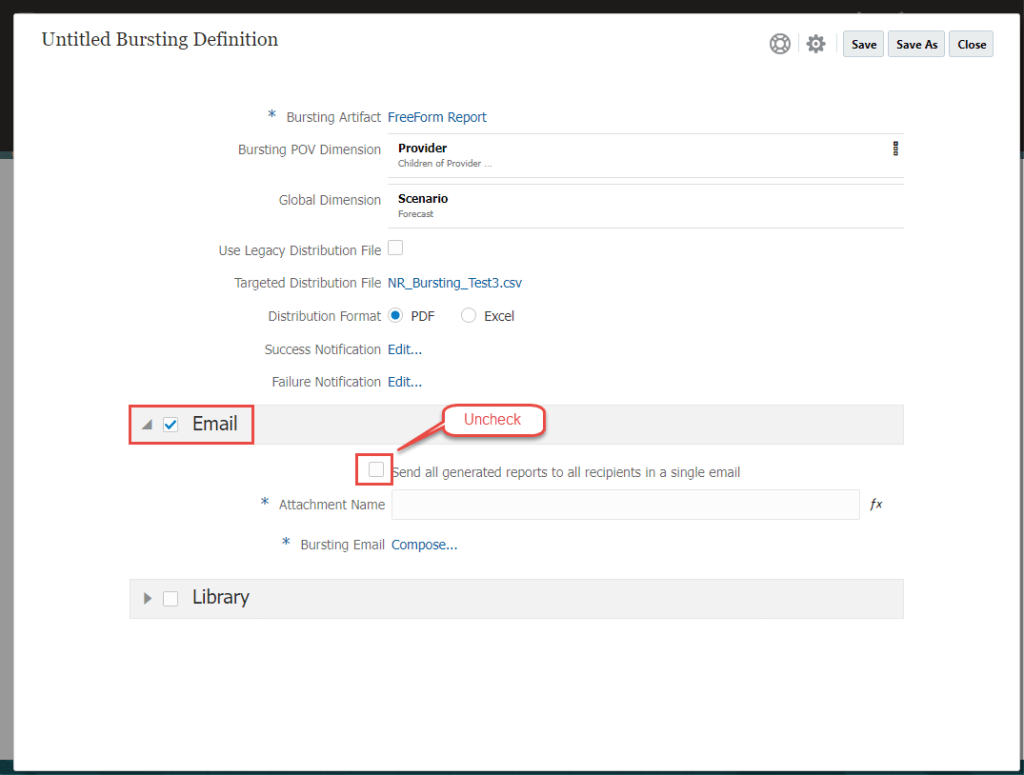Open the settings gear menu

pos(816,44)
